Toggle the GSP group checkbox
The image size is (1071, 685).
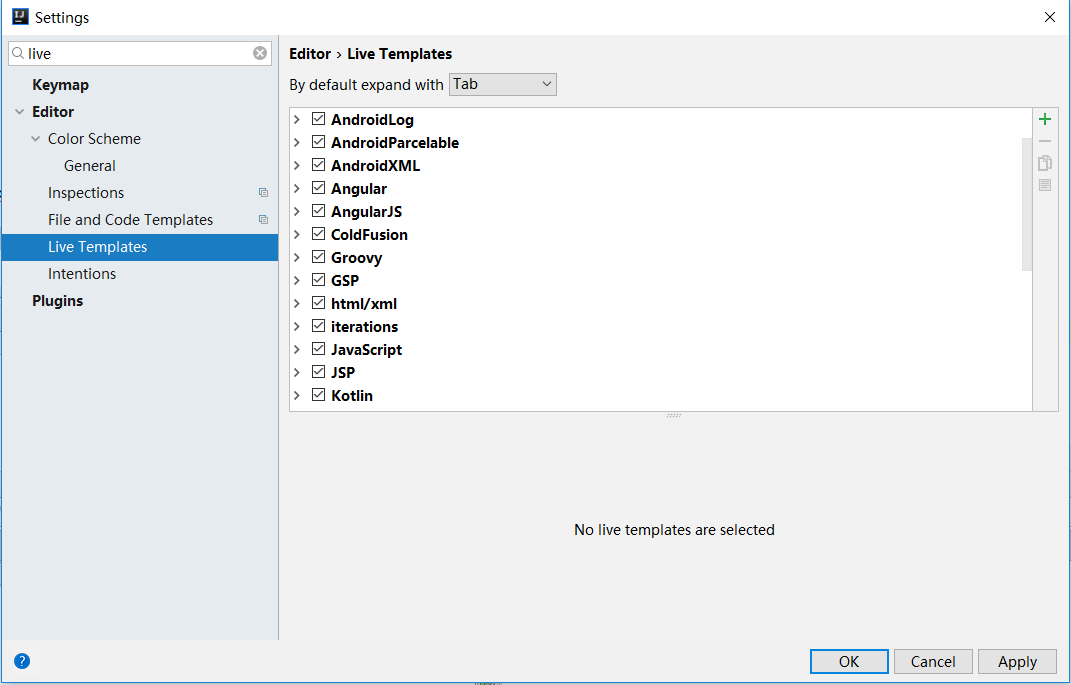click(318, 280)
